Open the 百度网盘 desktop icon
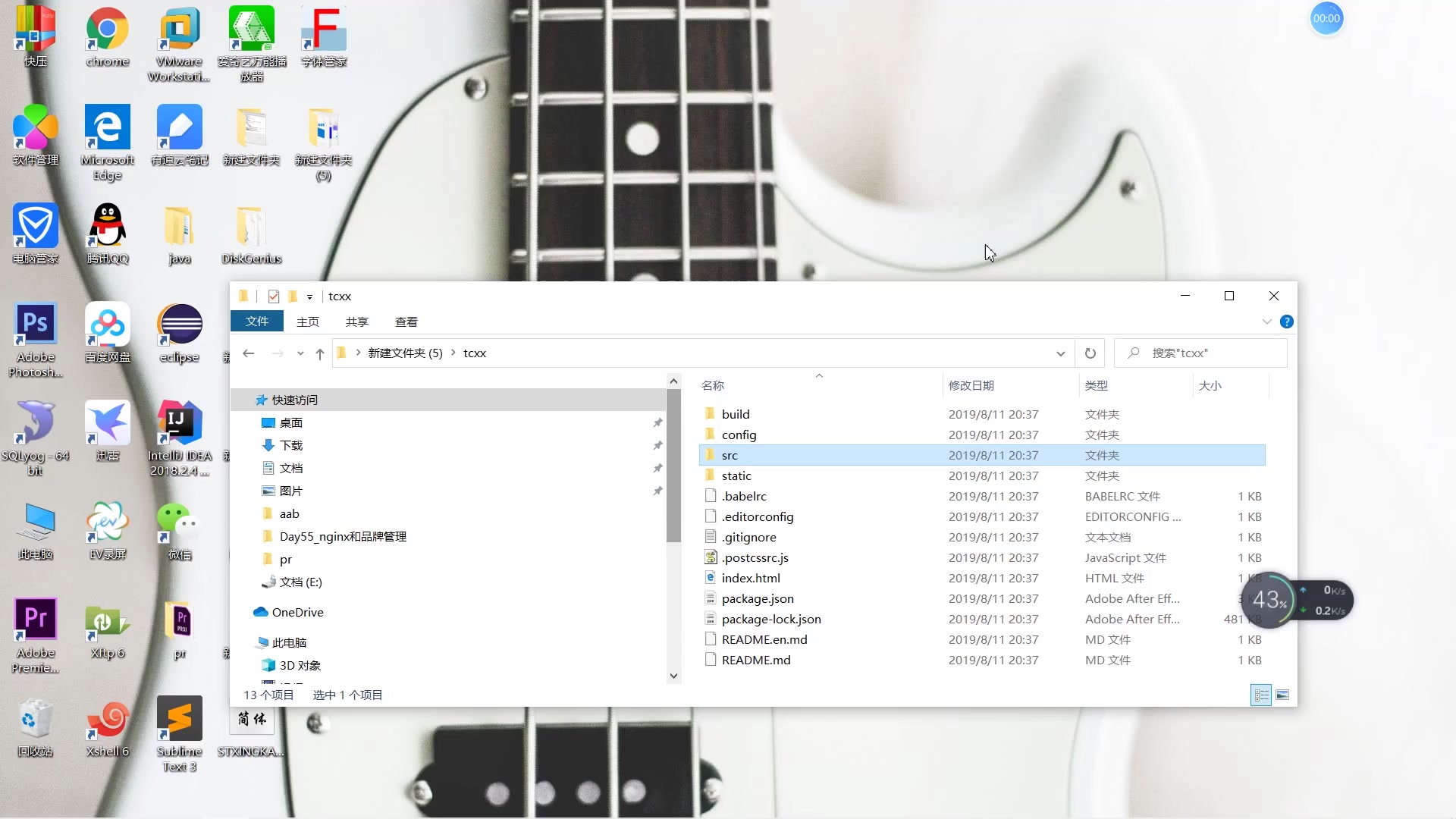1456x819 pixels. pos(108,332)
